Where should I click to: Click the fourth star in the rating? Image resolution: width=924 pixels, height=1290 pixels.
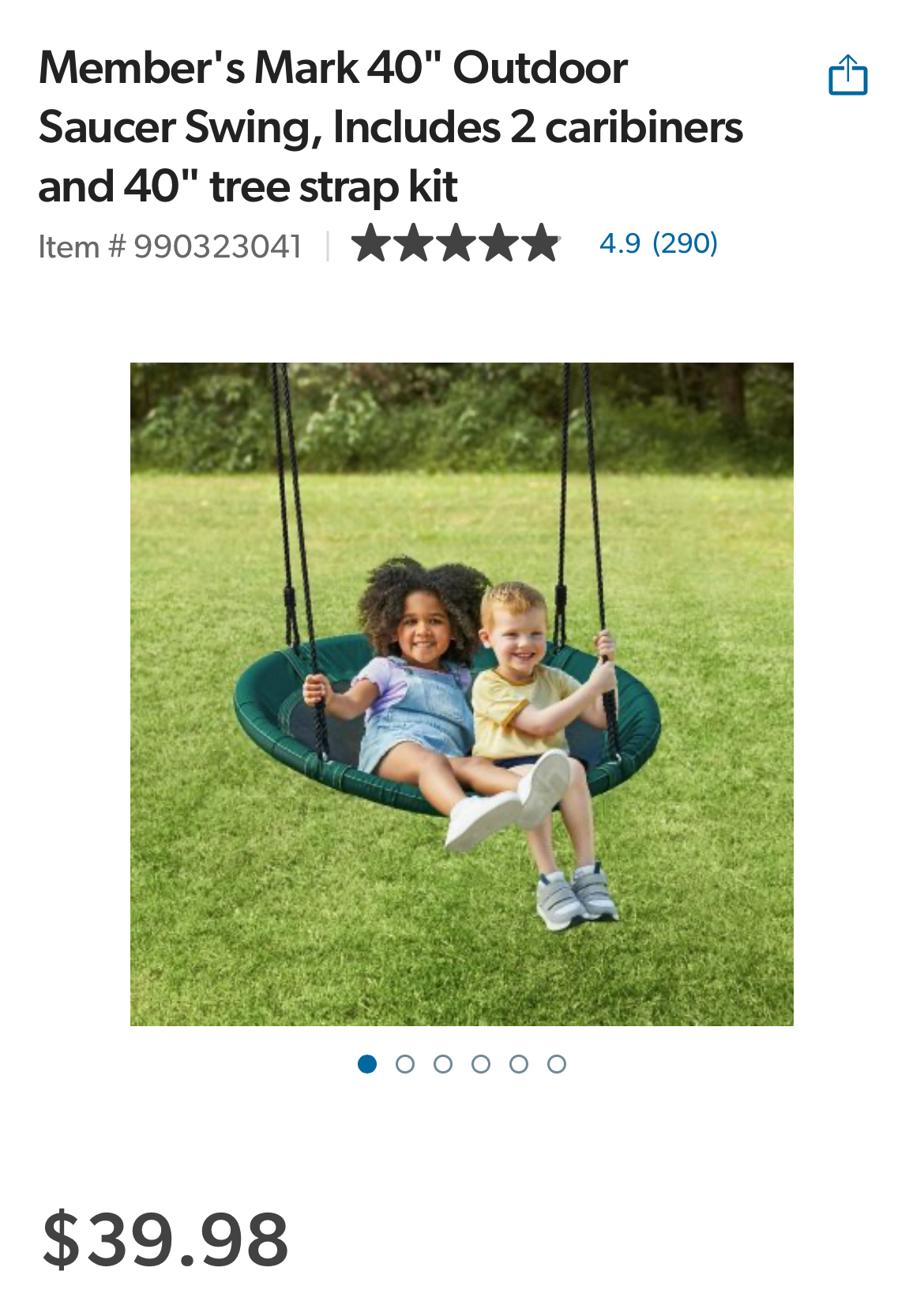(x=499, y=243)
